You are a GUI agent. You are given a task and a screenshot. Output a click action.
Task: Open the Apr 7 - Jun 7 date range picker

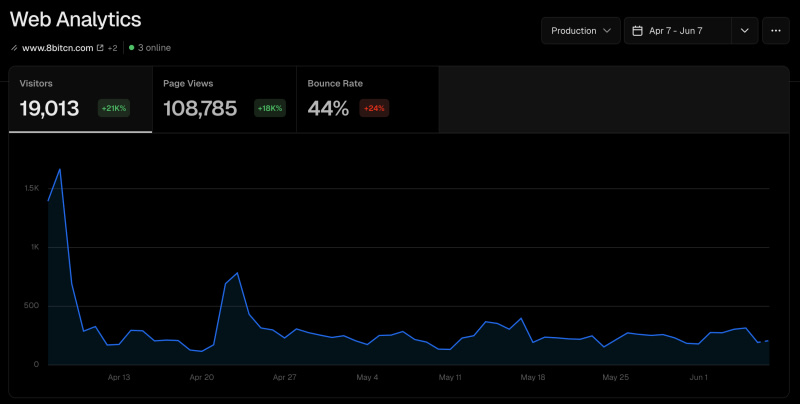[677, 31]
